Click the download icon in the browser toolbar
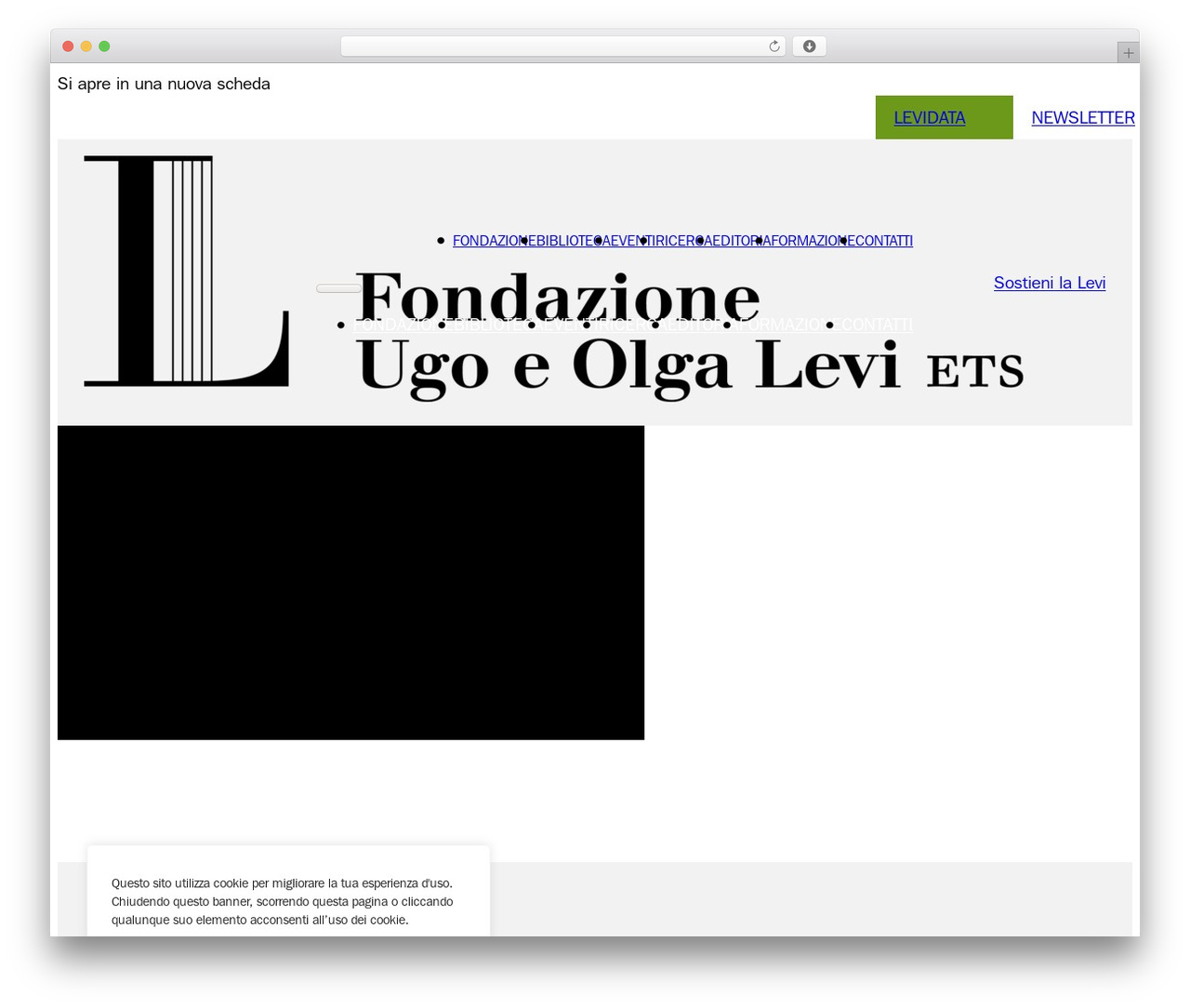This screenshot has height=1008, width=1190. tap(809, 46)
